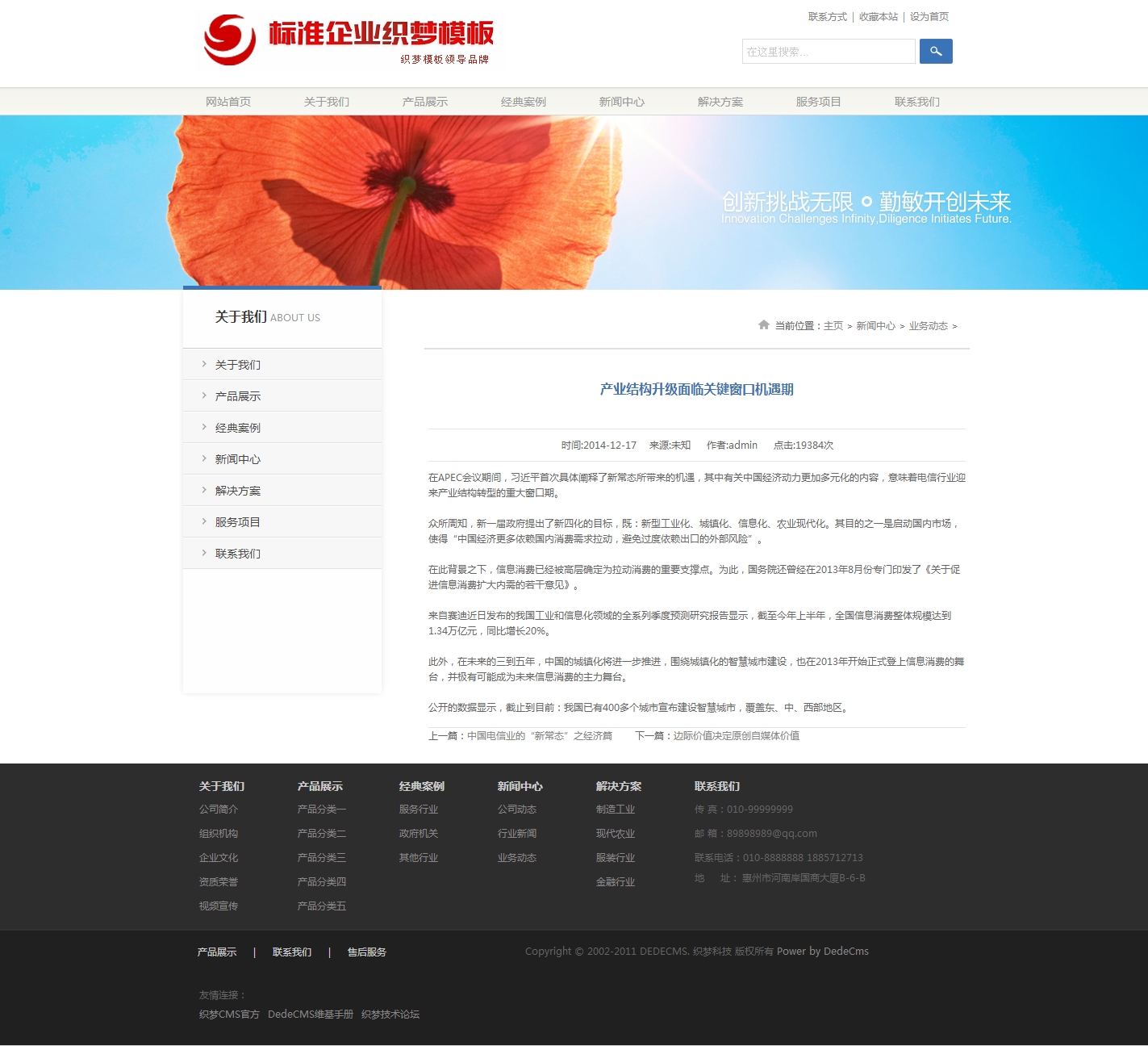Type in the 在这里搜索 search field

[x=828, y=52]
